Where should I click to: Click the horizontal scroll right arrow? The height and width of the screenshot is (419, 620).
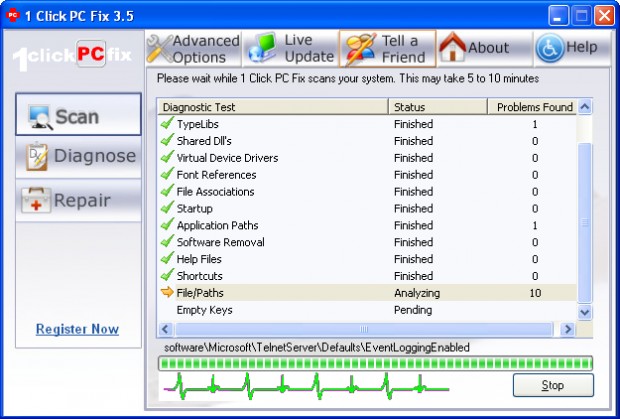[x=568, y=329]
